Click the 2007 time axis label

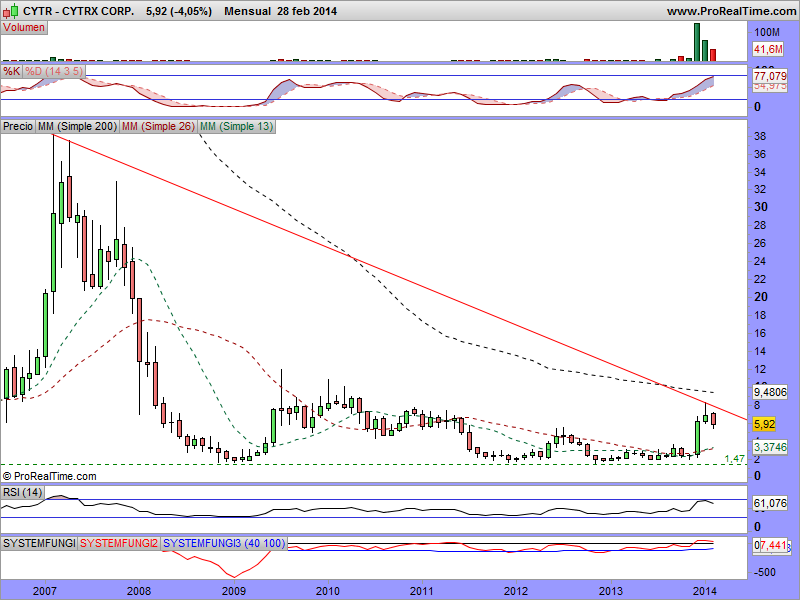point(44,591)
